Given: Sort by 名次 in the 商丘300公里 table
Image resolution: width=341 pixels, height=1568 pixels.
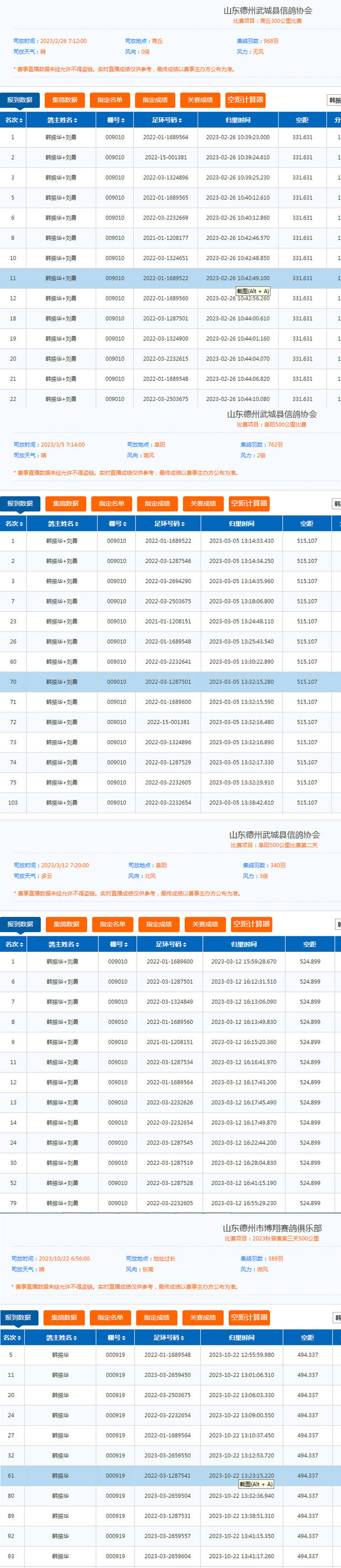Looking at the screenshot, I should [x=13, y=120].
